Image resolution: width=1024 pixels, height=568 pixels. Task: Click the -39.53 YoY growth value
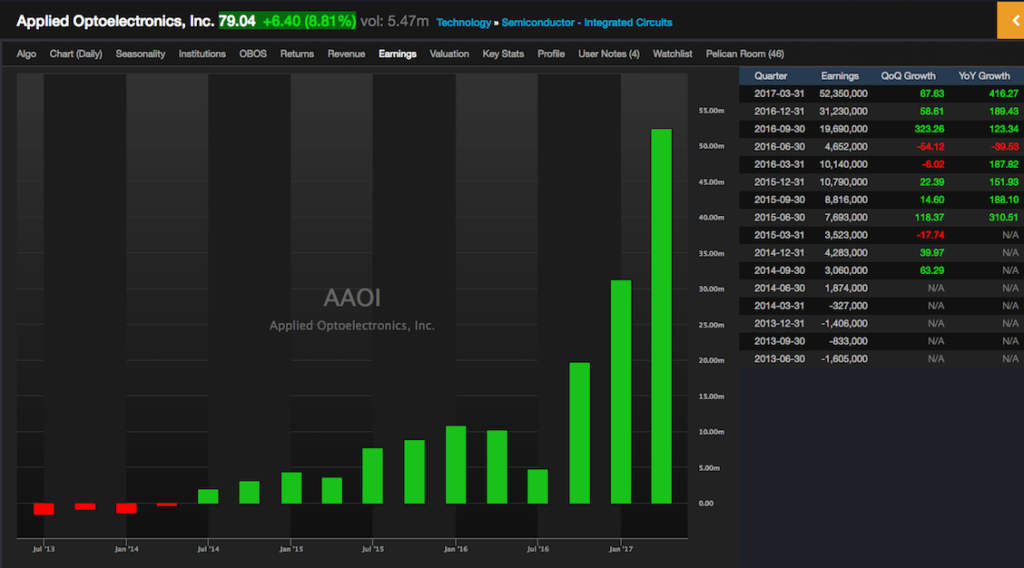pyautogui.click(x=1004, y=146)
